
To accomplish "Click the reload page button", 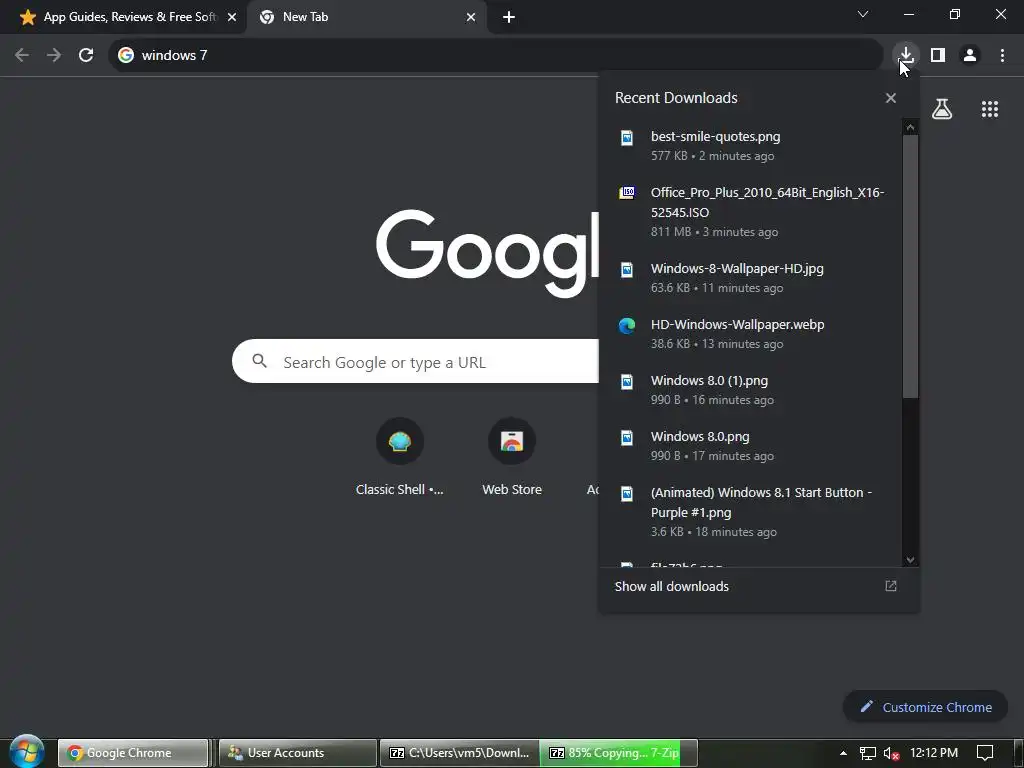I will (86, 55).
